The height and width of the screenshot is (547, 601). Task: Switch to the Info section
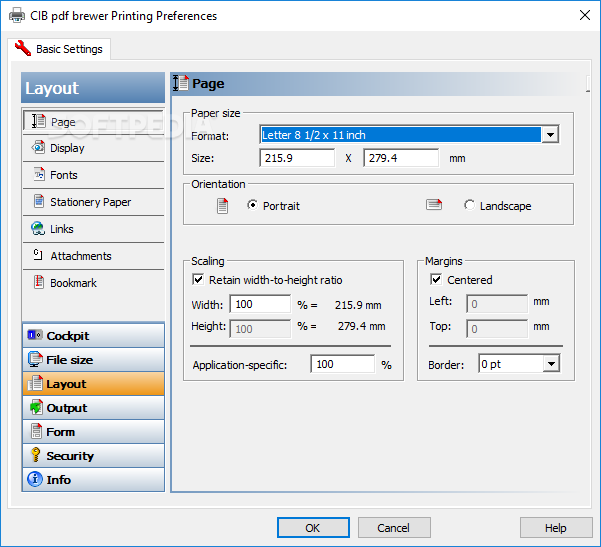click(94, 479)
